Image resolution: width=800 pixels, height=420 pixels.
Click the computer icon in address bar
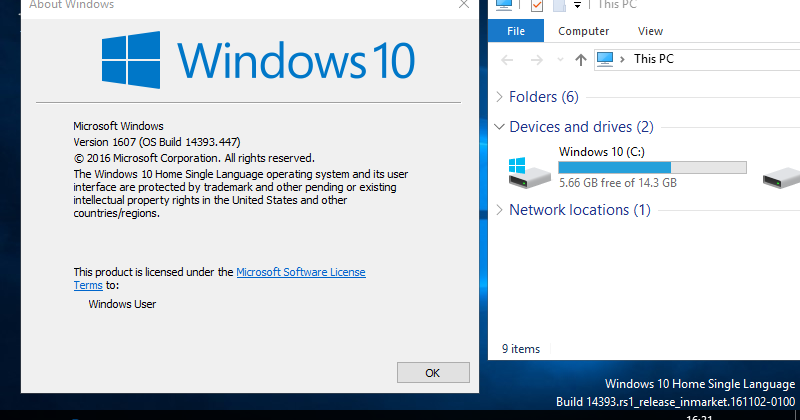coord(605,59)
